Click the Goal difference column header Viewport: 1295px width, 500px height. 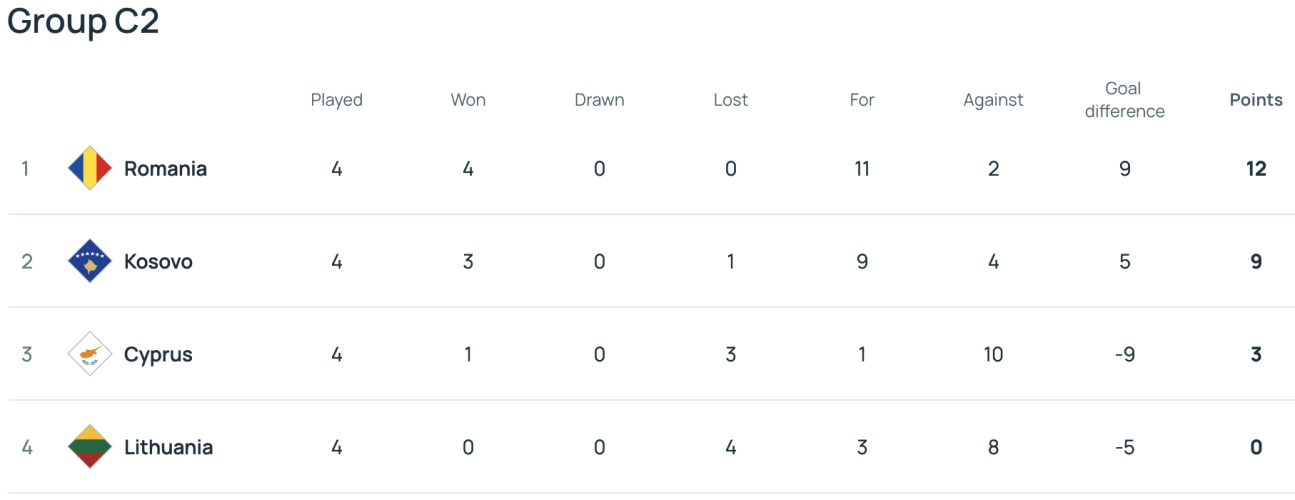coord(1124,100)
